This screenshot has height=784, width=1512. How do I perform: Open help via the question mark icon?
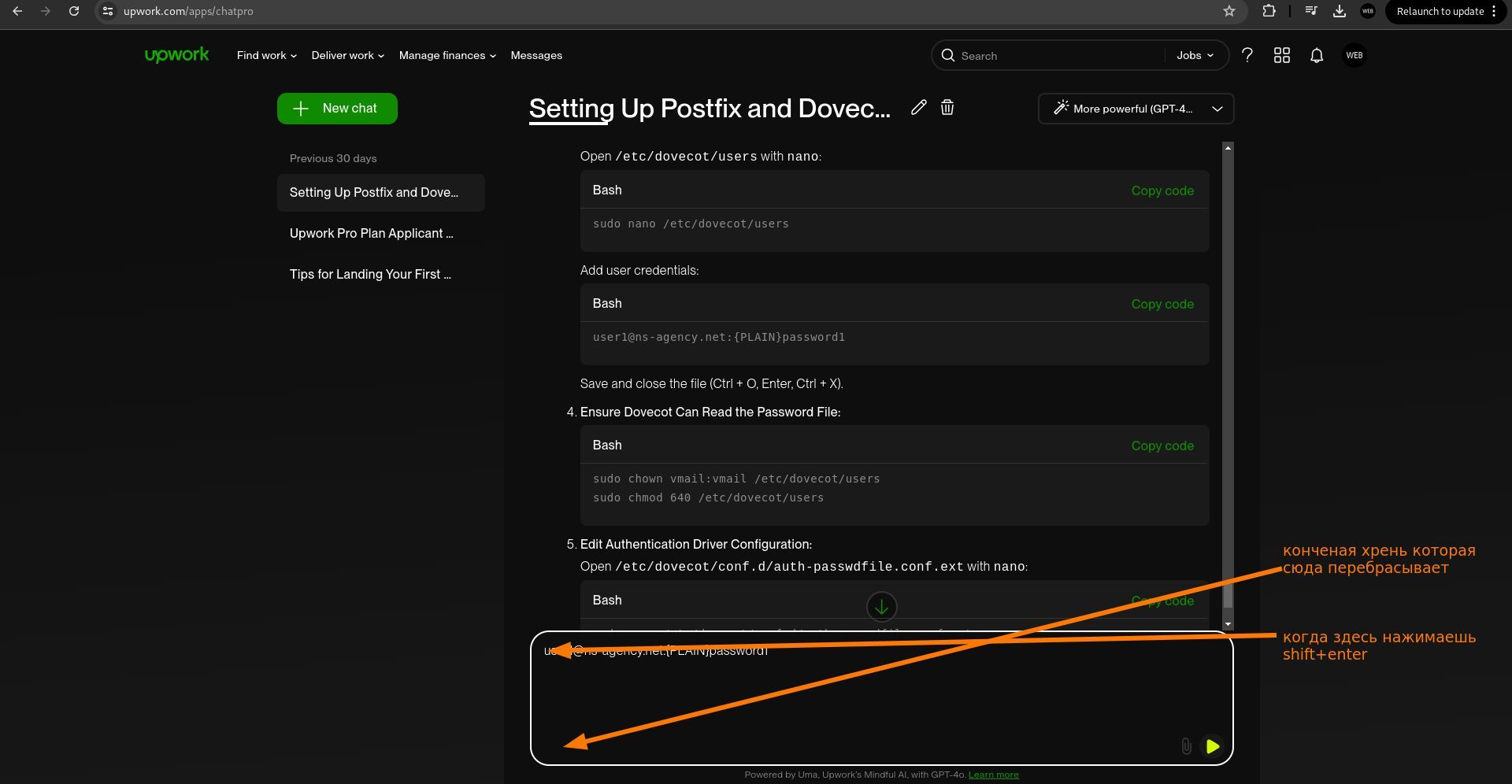1247,56
